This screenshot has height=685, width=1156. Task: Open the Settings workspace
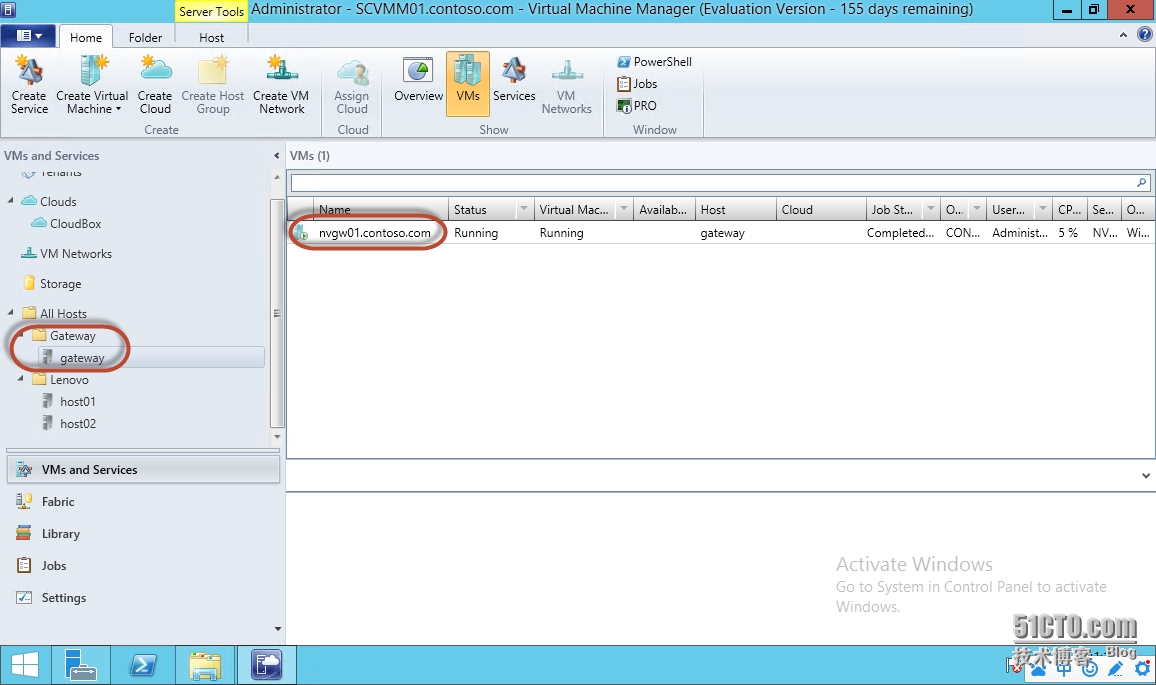pyautogui.click(x=143, y=598)
